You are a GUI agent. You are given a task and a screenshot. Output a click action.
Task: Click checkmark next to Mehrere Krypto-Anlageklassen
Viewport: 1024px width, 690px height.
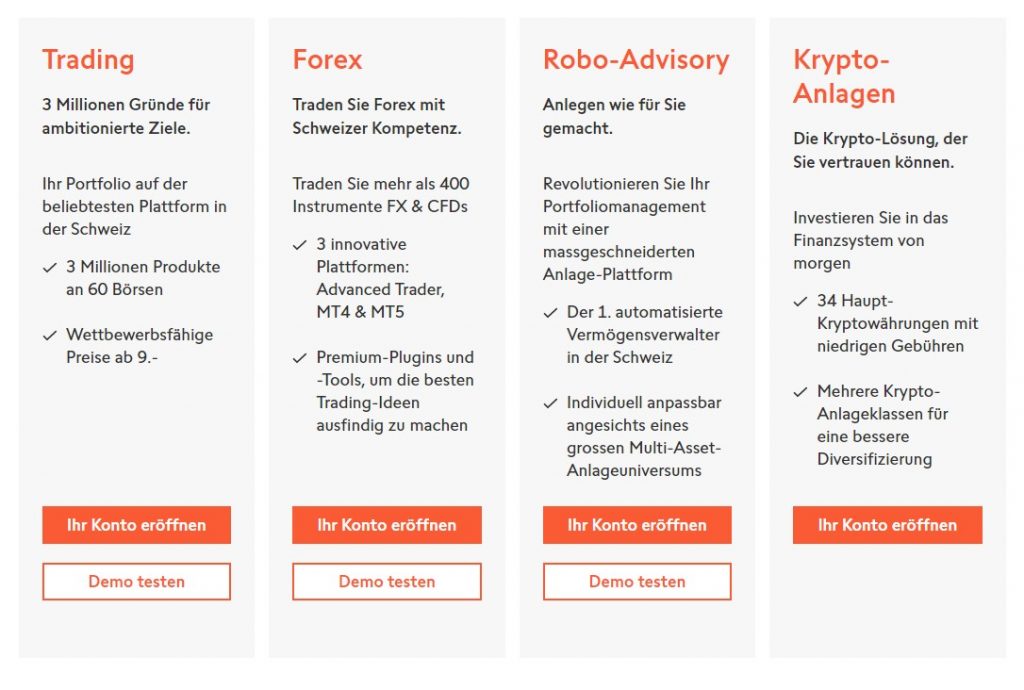[x=800, y=392]
